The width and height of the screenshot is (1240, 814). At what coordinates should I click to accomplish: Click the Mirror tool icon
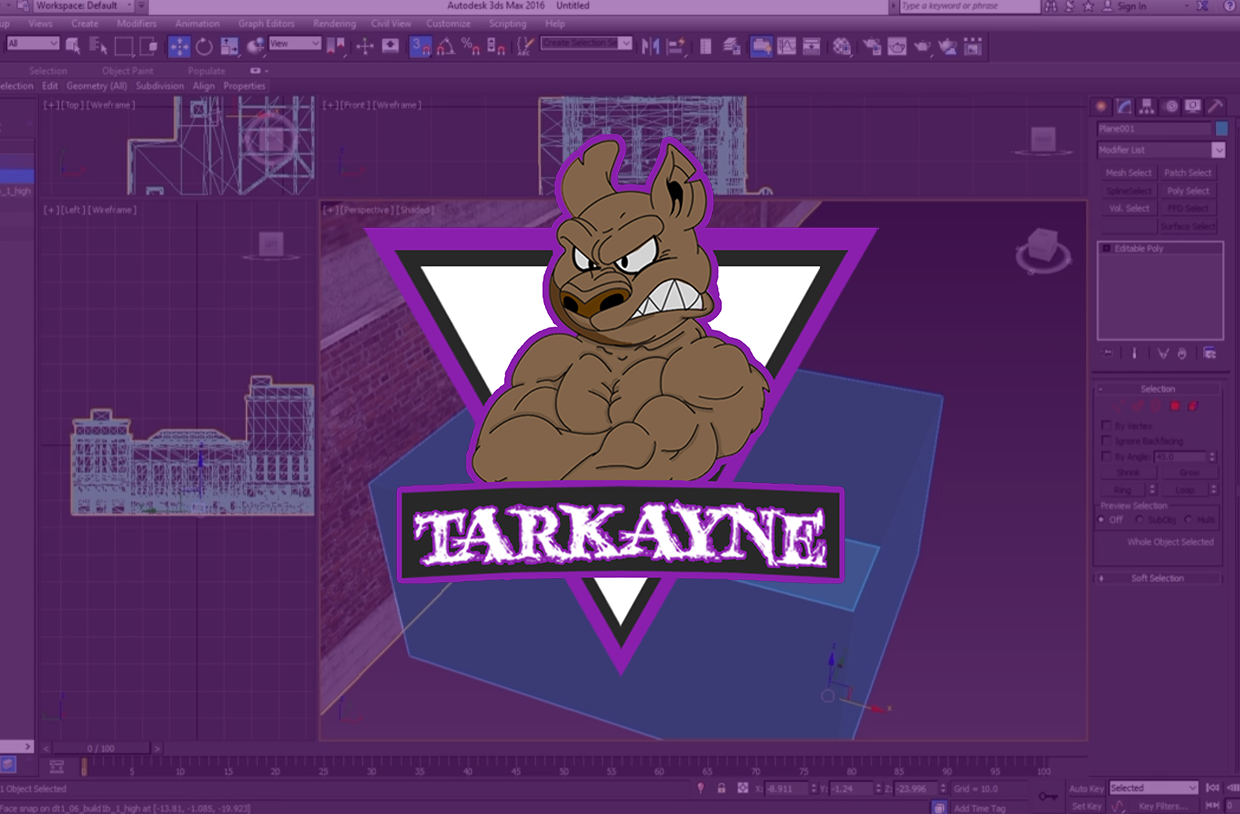[x=652, y=46]
